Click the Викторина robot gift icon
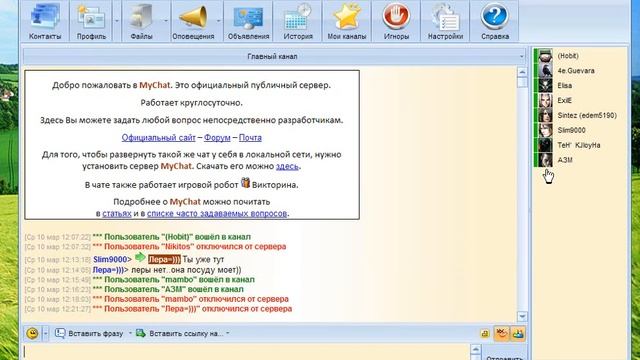This screenshot has height=360, width=640. 245,182
